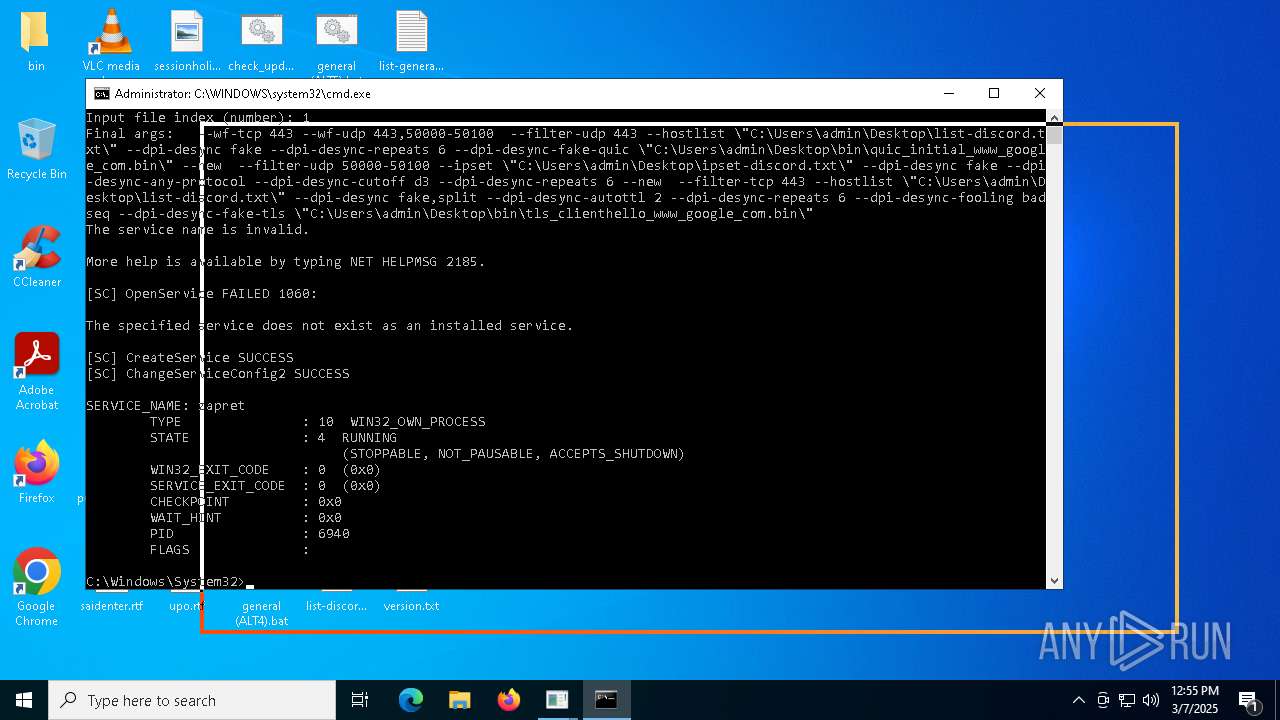Open Firefox from the taskbar
This screenshot has width=1280, height=720.
tap(509, 700)
